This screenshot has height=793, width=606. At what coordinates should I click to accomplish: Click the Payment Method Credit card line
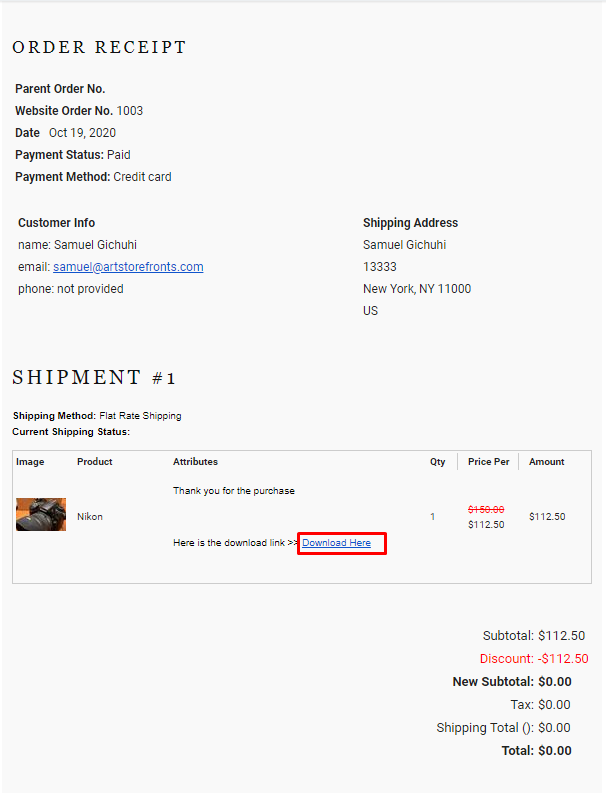coord(93,177)
